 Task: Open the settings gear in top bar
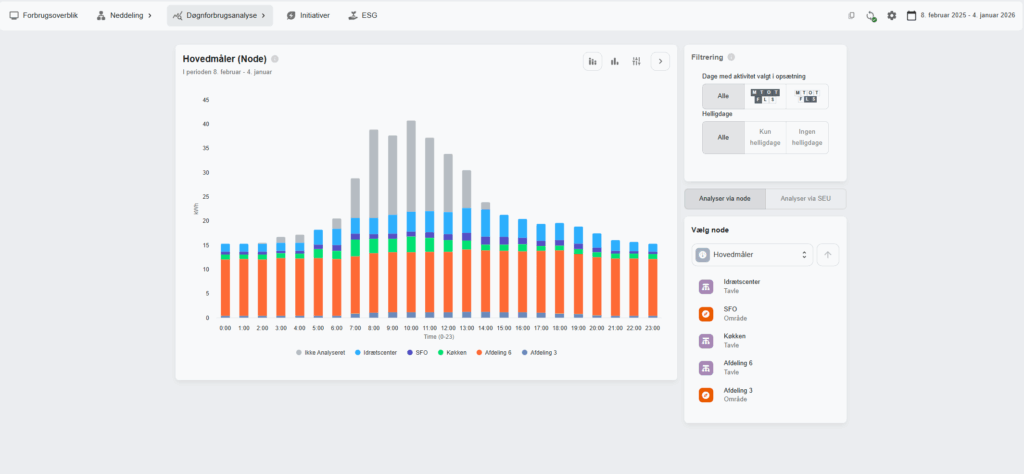point(891,16)
